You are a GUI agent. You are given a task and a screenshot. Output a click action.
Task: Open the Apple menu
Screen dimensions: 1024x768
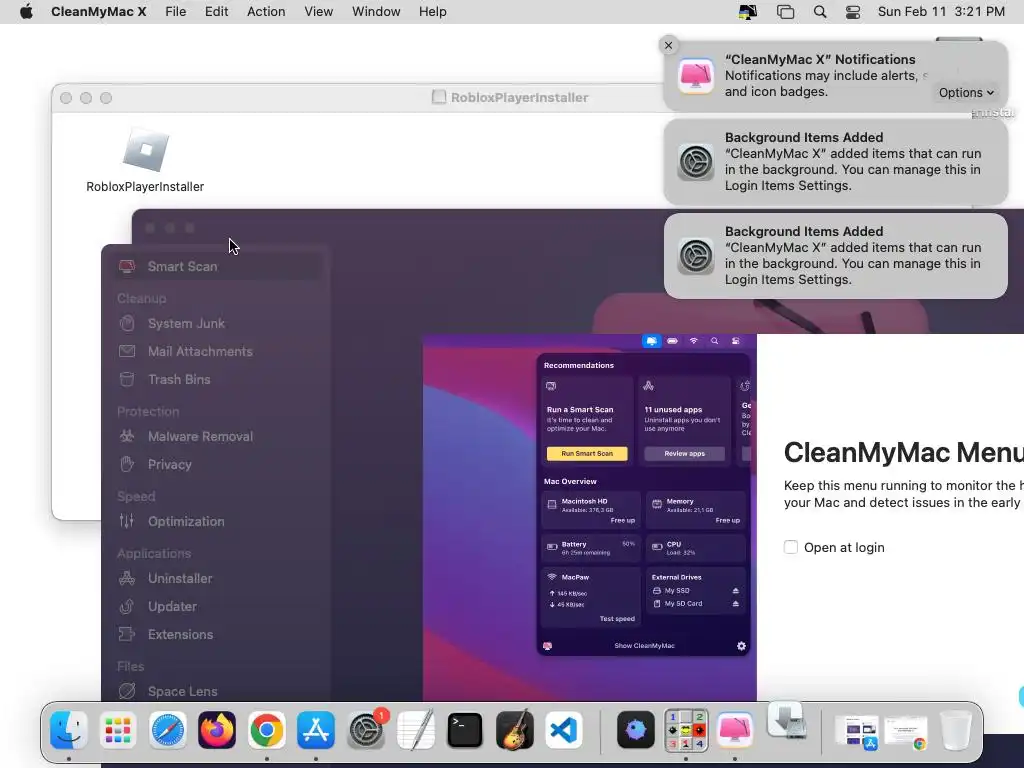coord(26,12)
